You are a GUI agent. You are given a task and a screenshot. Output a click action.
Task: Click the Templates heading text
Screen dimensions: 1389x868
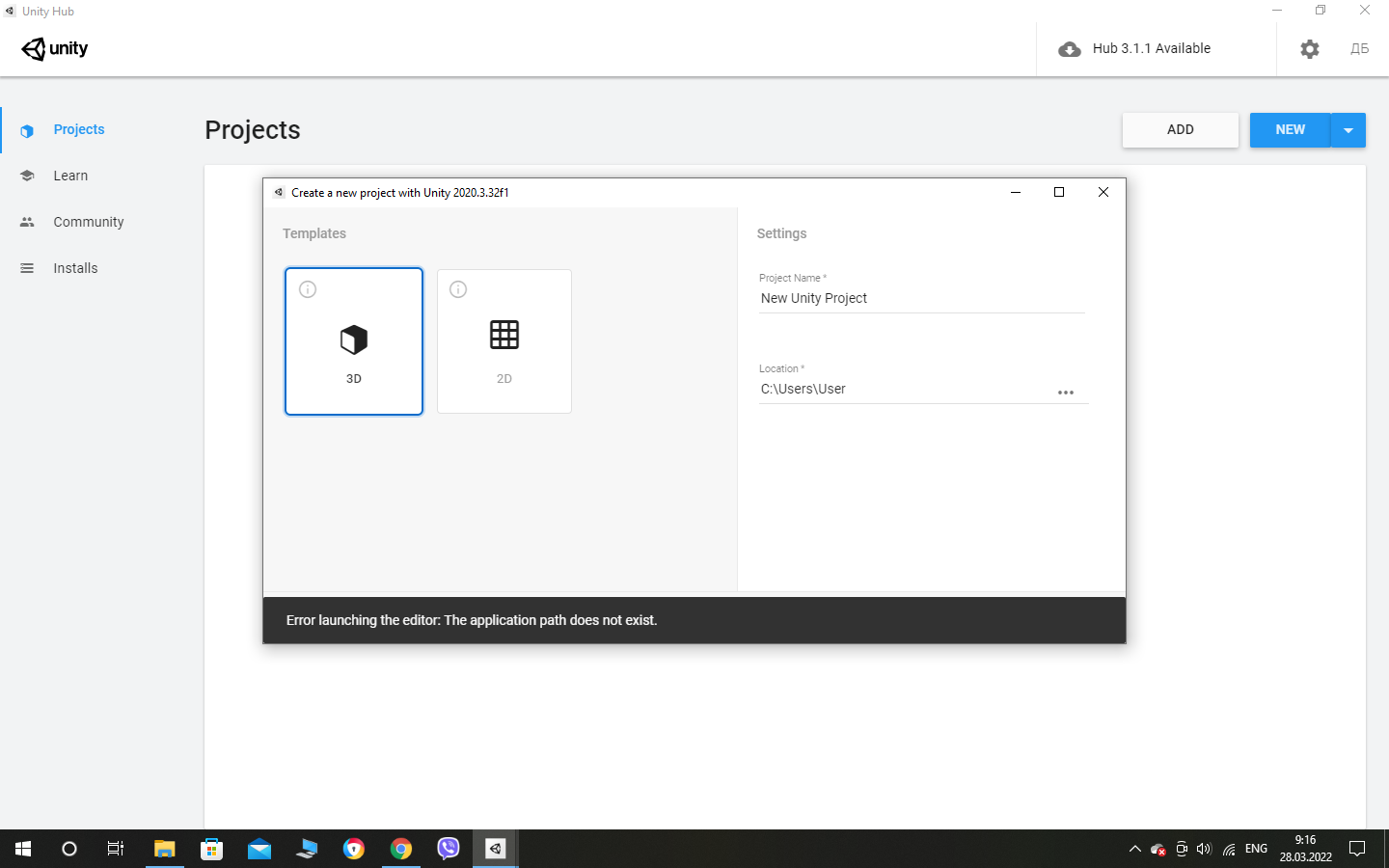314,233
